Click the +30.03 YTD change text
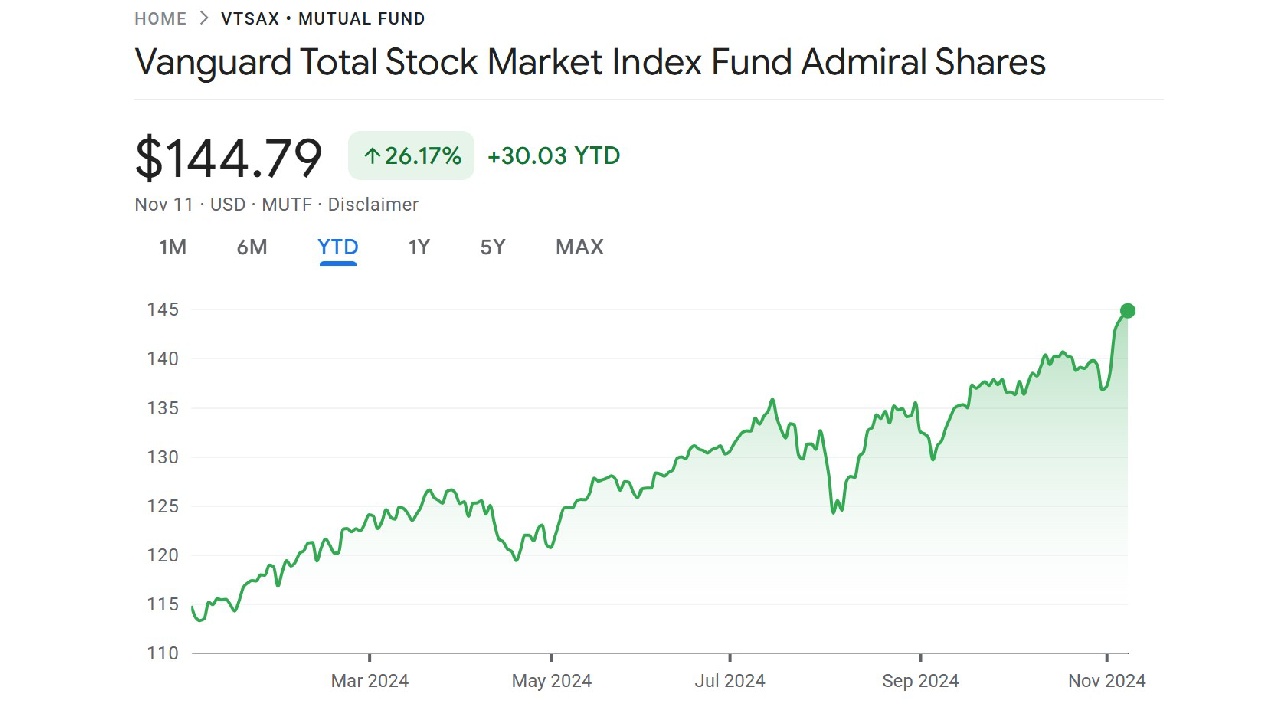The width and height of the screenshot is (1280, 720). 554,156
